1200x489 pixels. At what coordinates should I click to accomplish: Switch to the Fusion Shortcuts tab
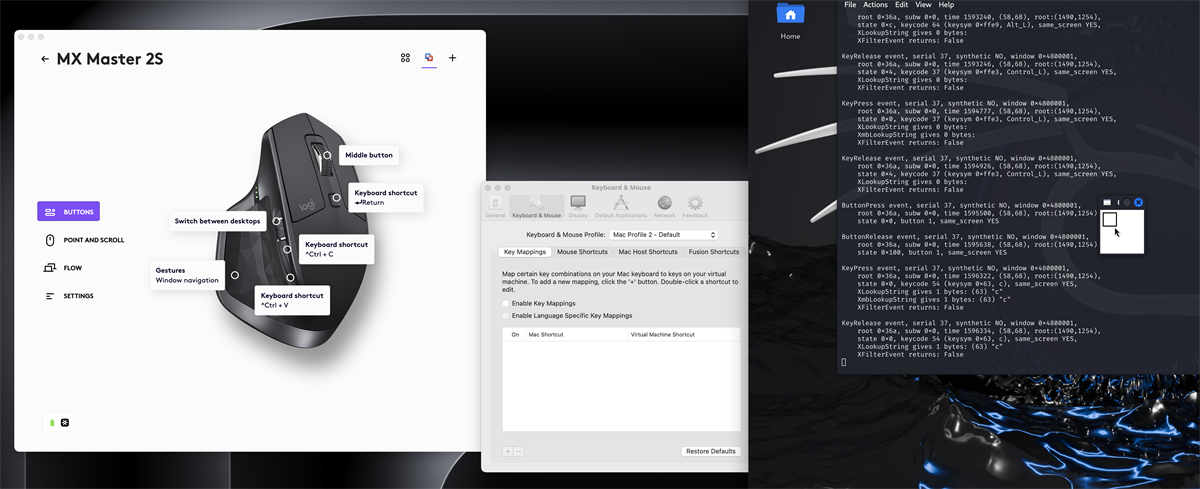[x=713, y=252]
